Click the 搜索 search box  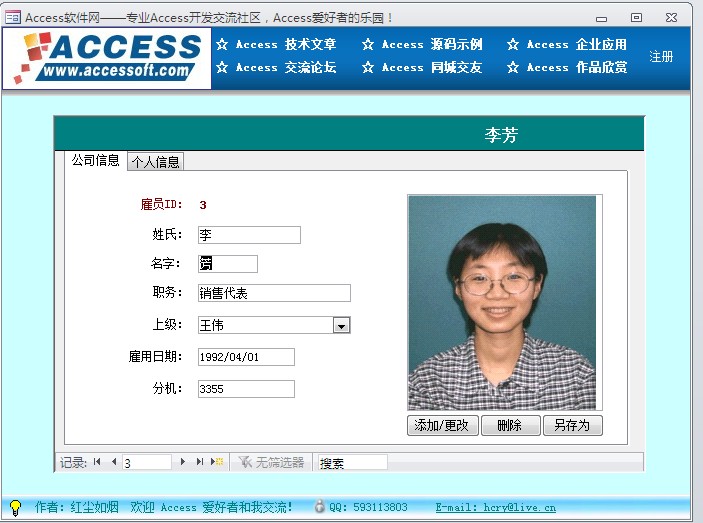(x=351, y=462)
